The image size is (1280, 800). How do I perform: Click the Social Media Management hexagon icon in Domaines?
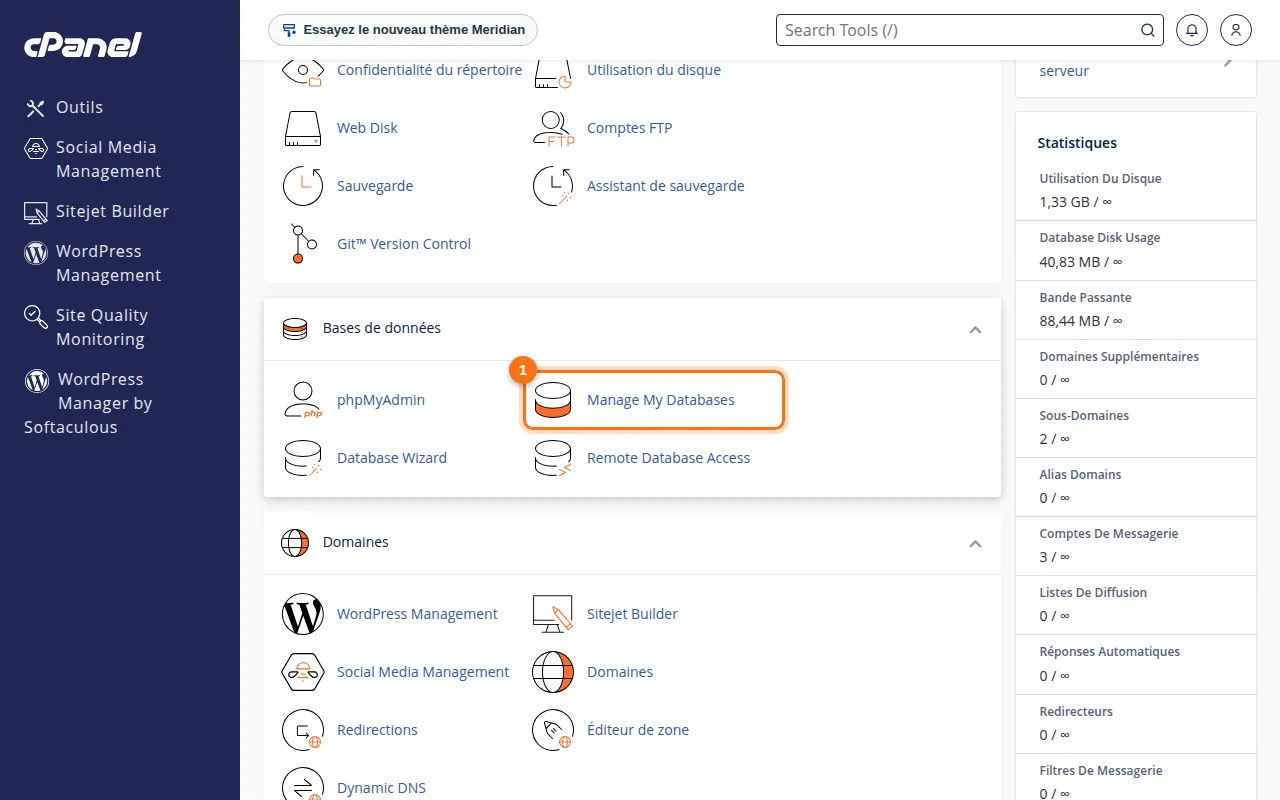click(x=302, y=672)
